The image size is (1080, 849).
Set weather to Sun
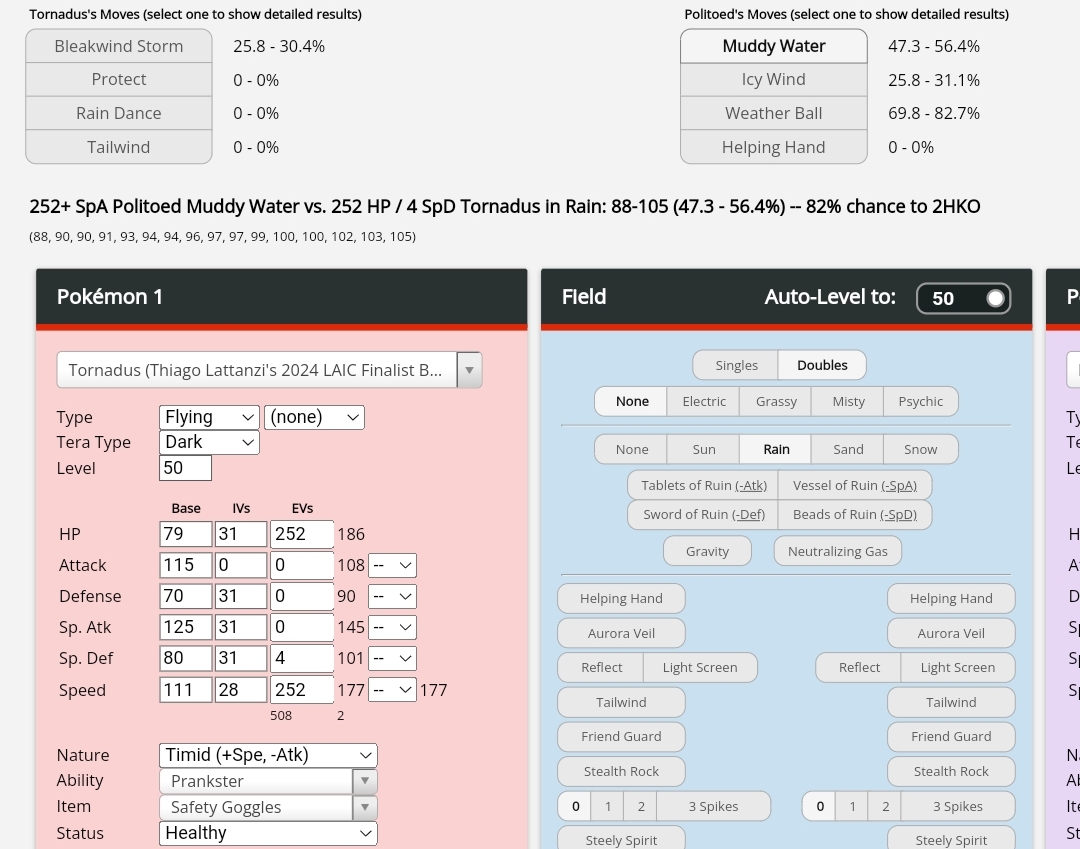coord(703,449)
